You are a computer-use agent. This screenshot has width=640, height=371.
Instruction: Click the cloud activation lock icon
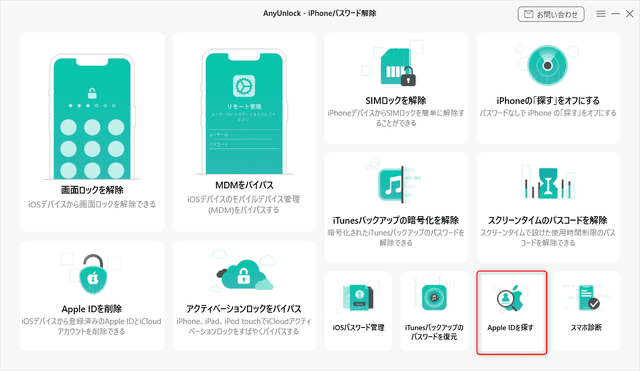pos(244,274)
